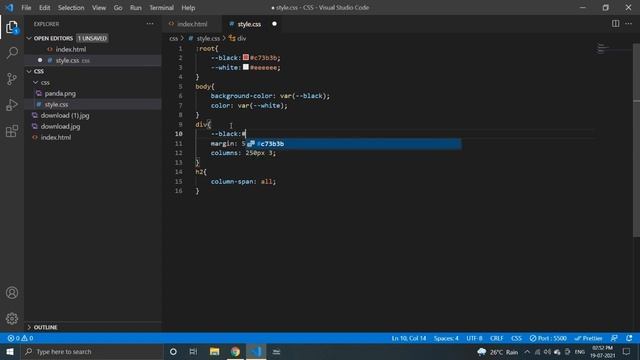Show hidden system tray icons chevron

coord(527,352)
